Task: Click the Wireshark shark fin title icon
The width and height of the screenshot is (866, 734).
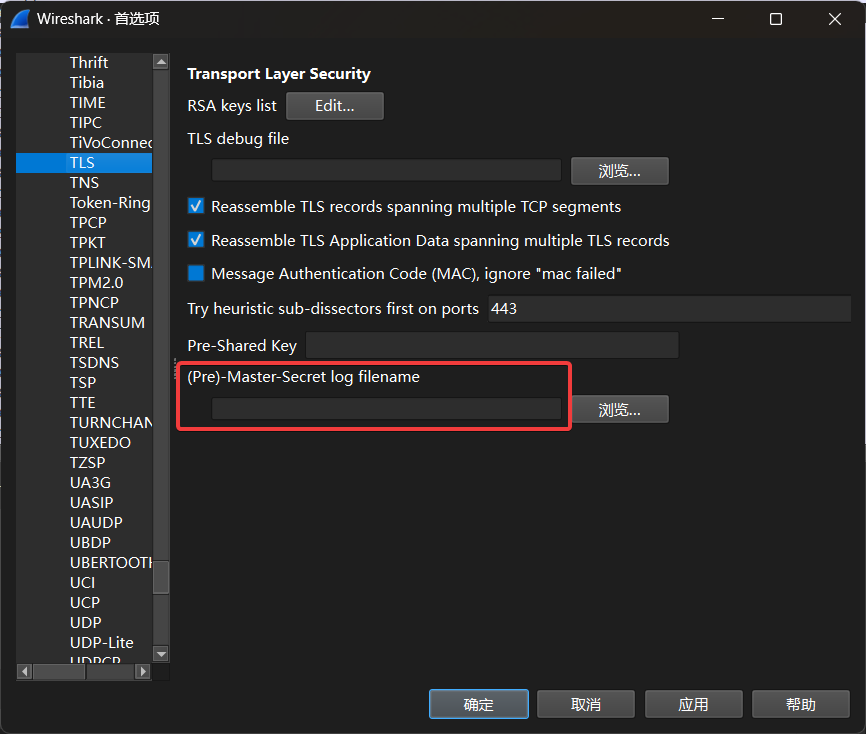Action: pos(20,19)
